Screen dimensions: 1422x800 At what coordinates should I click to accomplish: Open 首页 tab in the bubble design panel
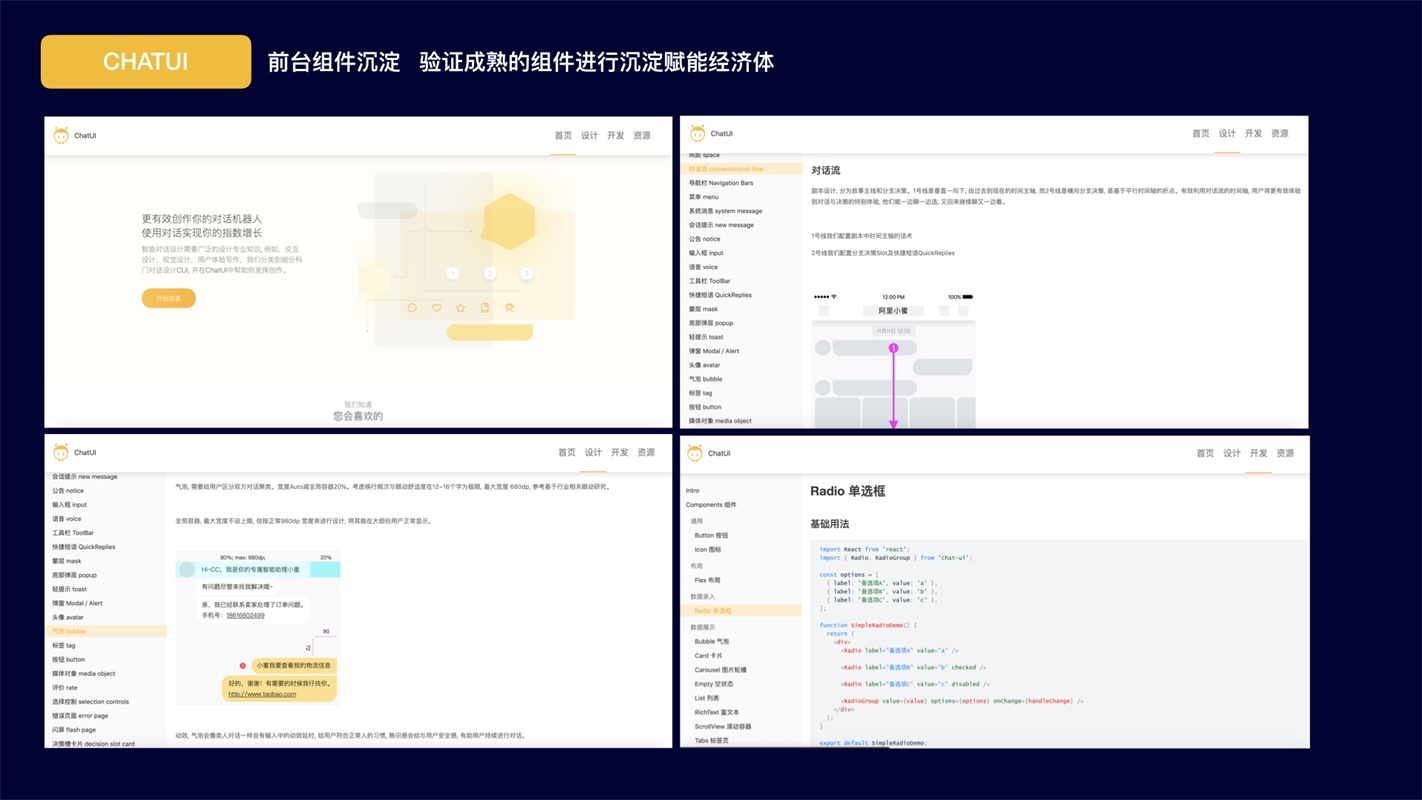click(x=567, y=453)
